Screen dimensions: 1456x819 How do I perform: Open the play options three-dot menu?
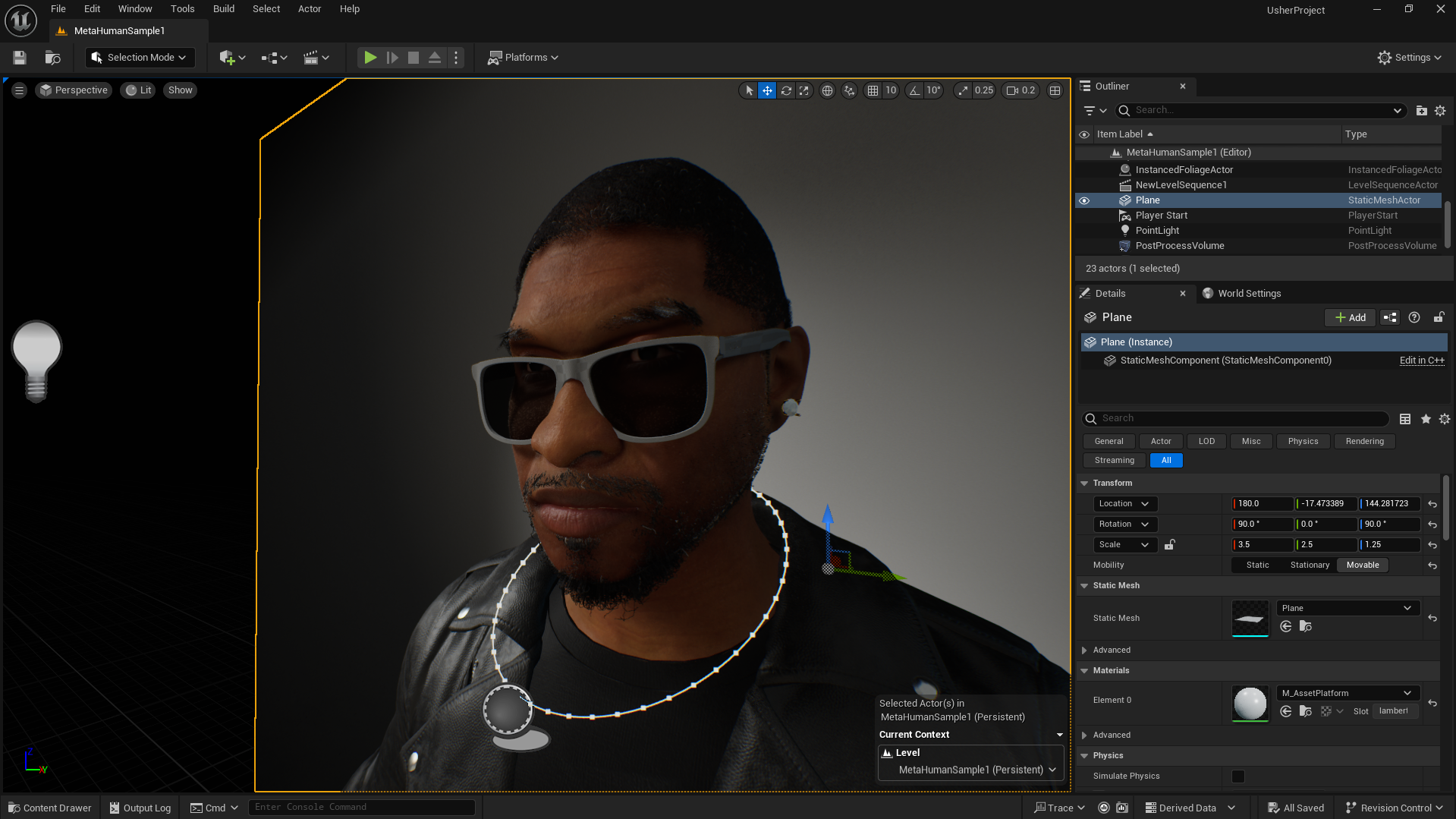[x=456, y=58]
